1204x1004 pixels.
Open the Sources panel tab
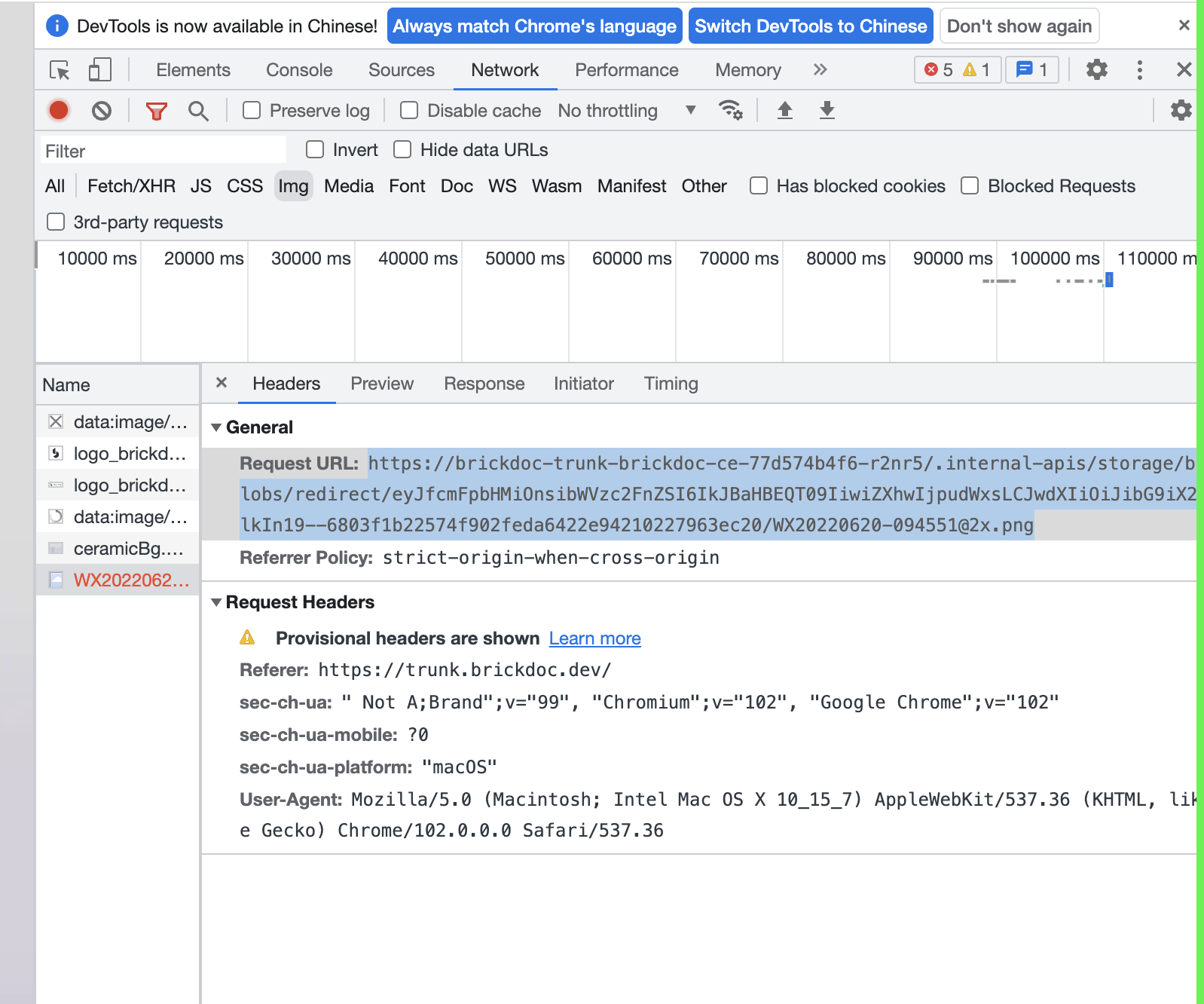tap(402, 70)
